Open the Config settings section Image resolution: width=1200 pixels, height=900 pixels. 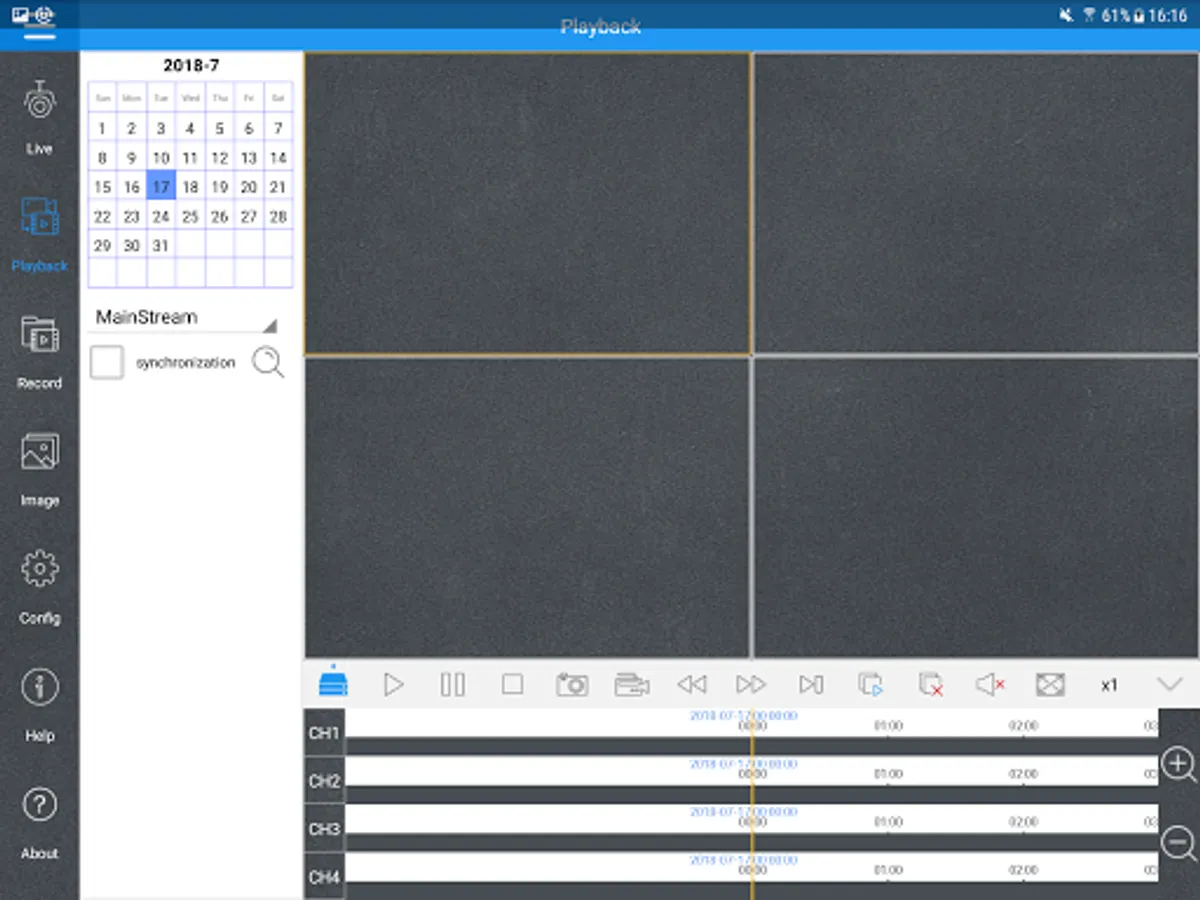[x=40, y=587]
